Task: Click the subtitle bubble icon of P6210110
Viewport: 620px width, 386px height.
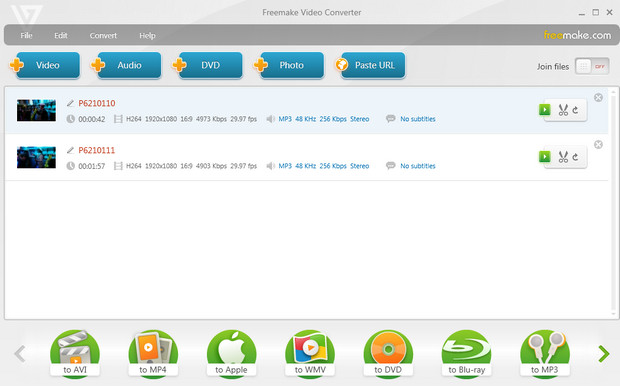Action: tap(391, 119)
